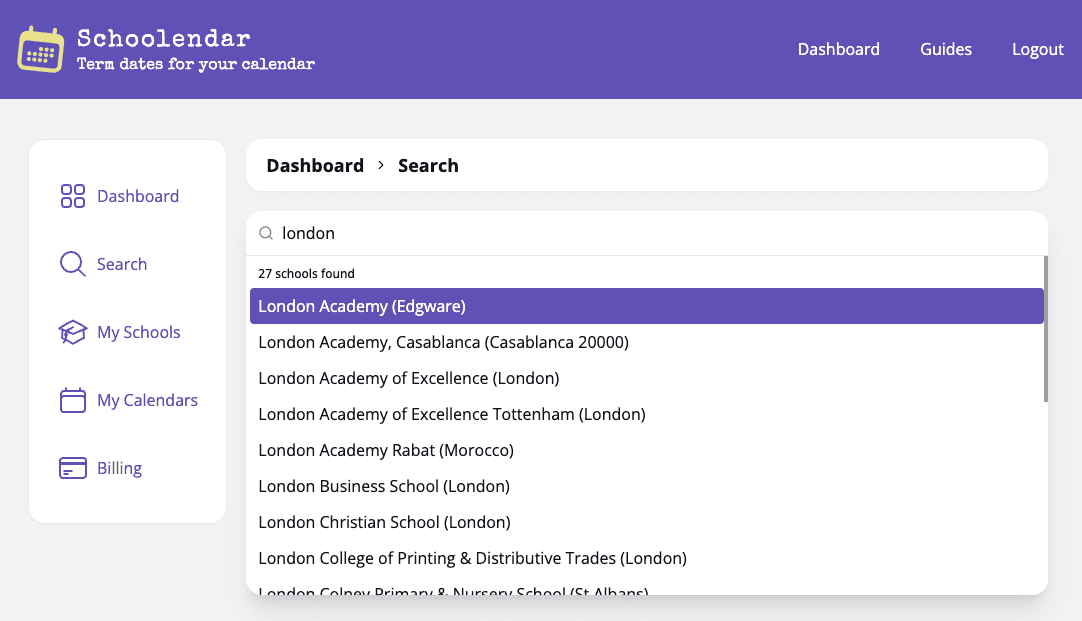
Task: Select London Academy of Excellence (London)
Action: coord(408,378)
